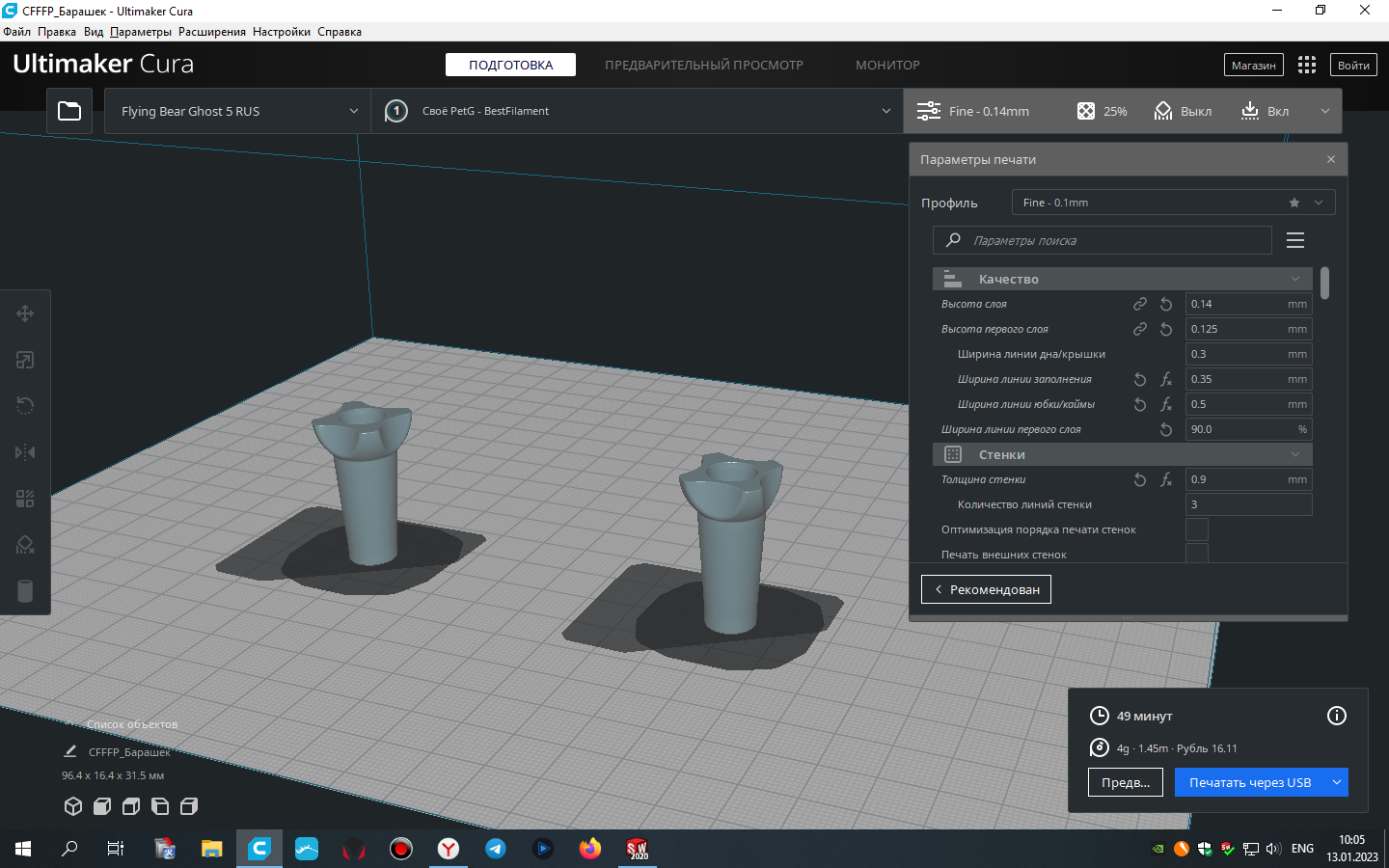Expand the Печатать через USB options arrow
The width and height of the screenshot is (1389, 868).
click(1337, 782)
